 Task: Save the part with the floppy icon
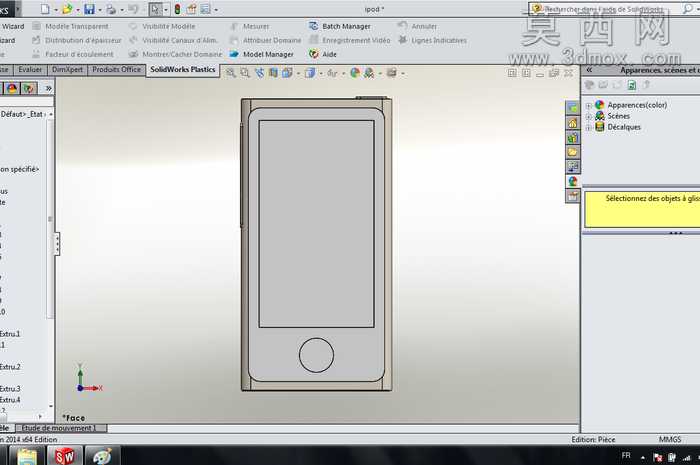(x=89, y=9)
